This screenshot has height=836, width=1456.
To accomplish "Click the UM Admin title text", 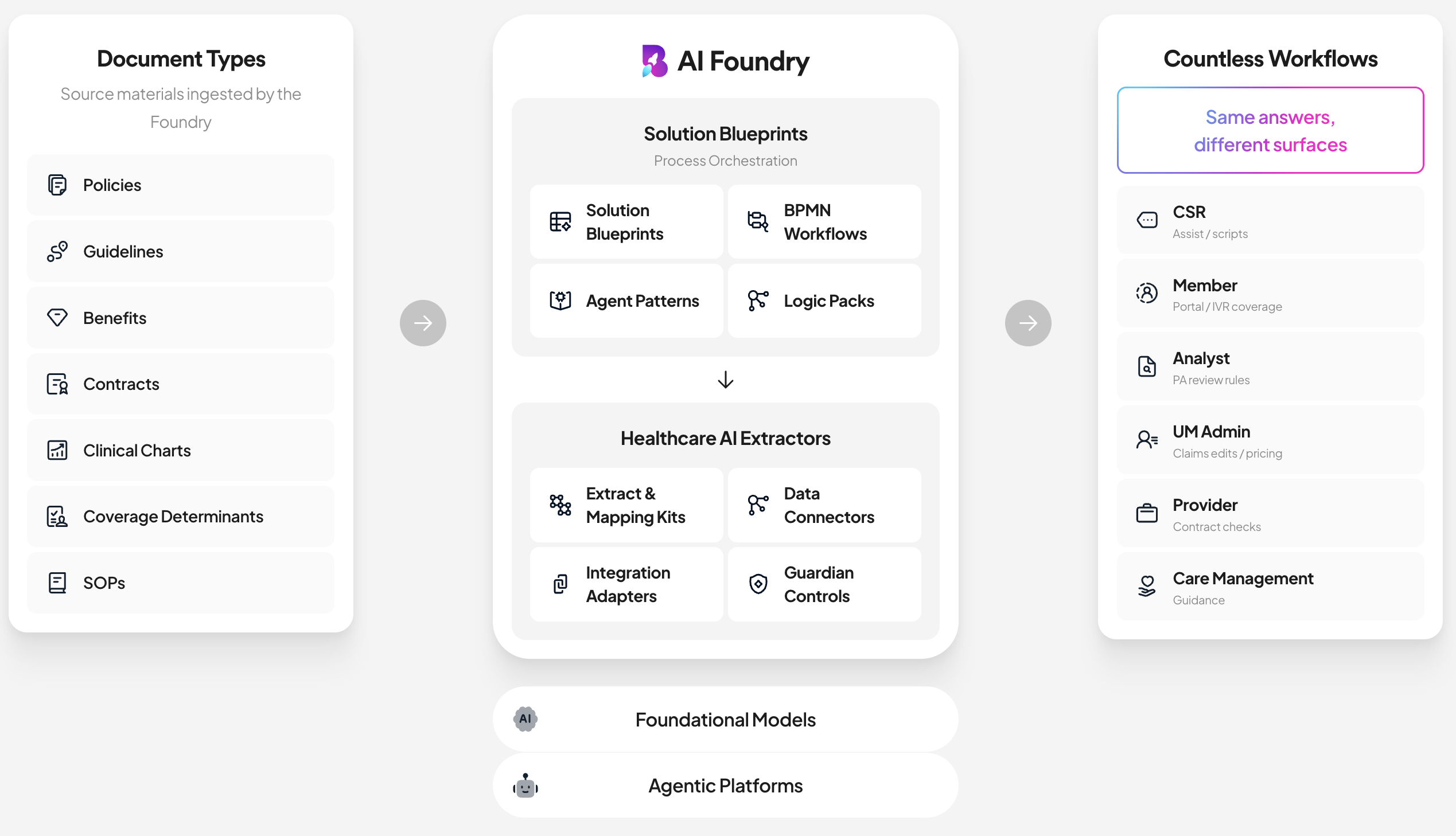I will coord(1210,431).
